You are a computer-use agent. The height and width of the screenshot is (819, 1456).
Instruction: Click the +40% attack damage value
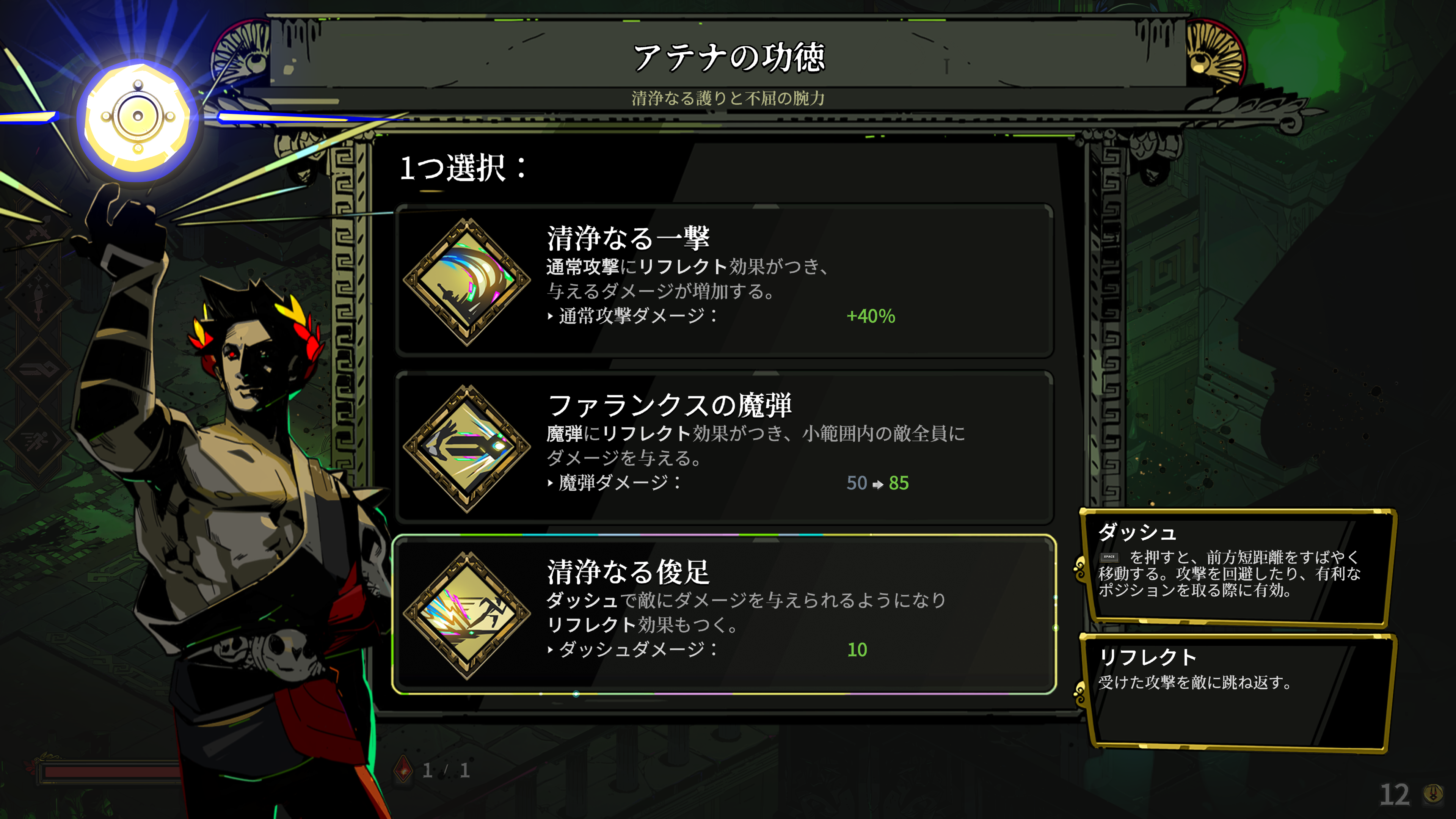point(871,316)
